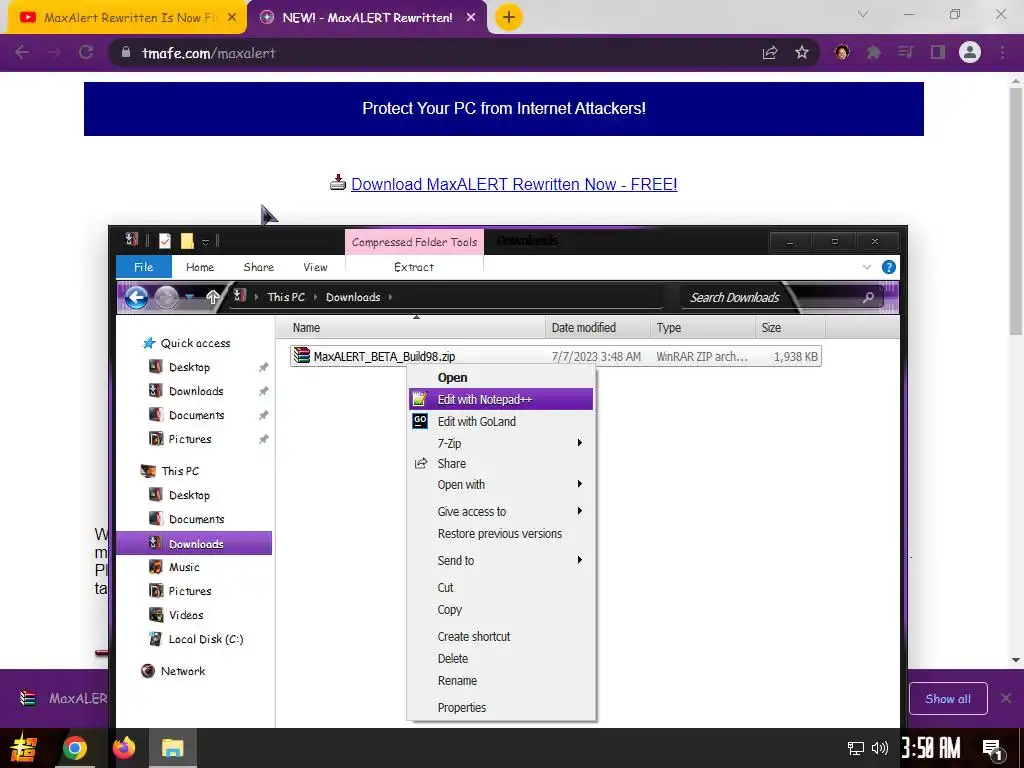This screenshot has width=1024, height=768.
Task: Sort by Name column header
Action: 410,328
